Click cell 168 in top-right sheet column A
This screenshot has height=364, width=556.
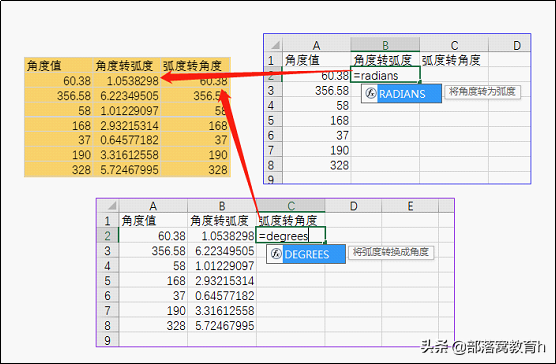317,121
